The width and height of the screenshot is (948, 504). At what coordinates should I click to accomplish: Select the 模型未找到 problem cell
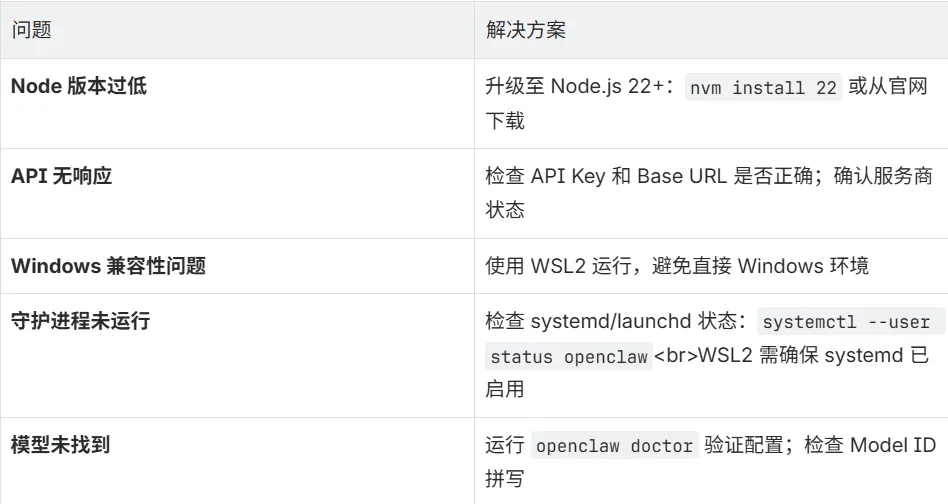tap(60, 445)
